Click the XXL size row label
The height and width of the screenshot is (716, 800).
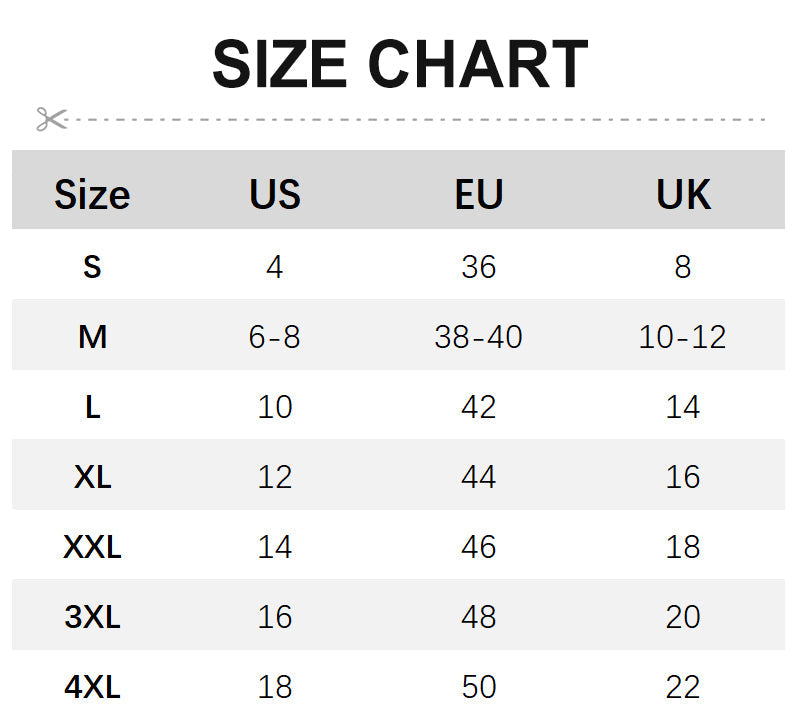click(x=92, y=547)
